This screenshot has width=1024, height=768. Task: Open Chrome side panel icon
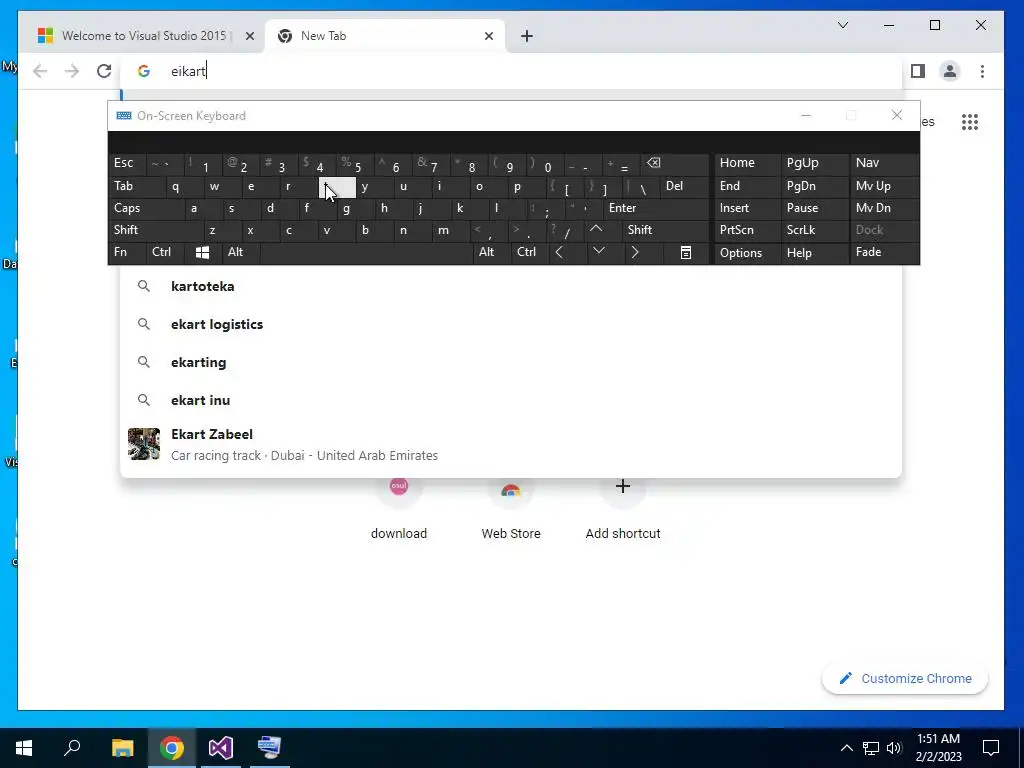918,71
